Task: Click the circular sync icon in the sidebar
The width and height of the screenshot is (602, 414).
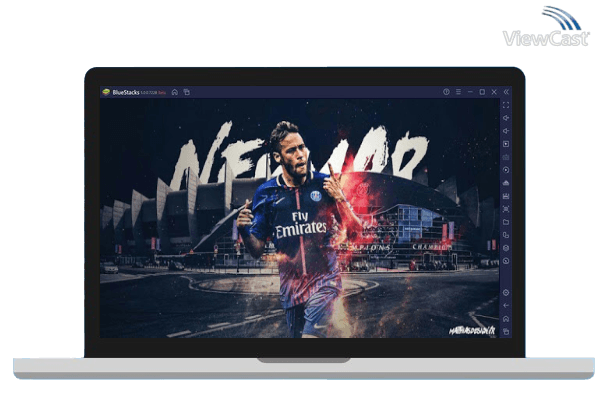Action: [506, 261]
